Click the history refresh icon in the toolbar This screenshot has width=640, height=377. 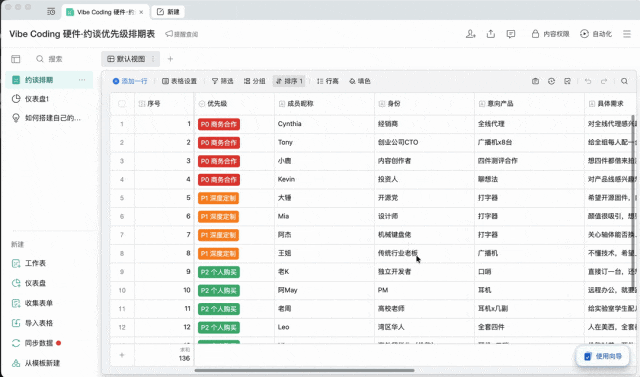551,81
